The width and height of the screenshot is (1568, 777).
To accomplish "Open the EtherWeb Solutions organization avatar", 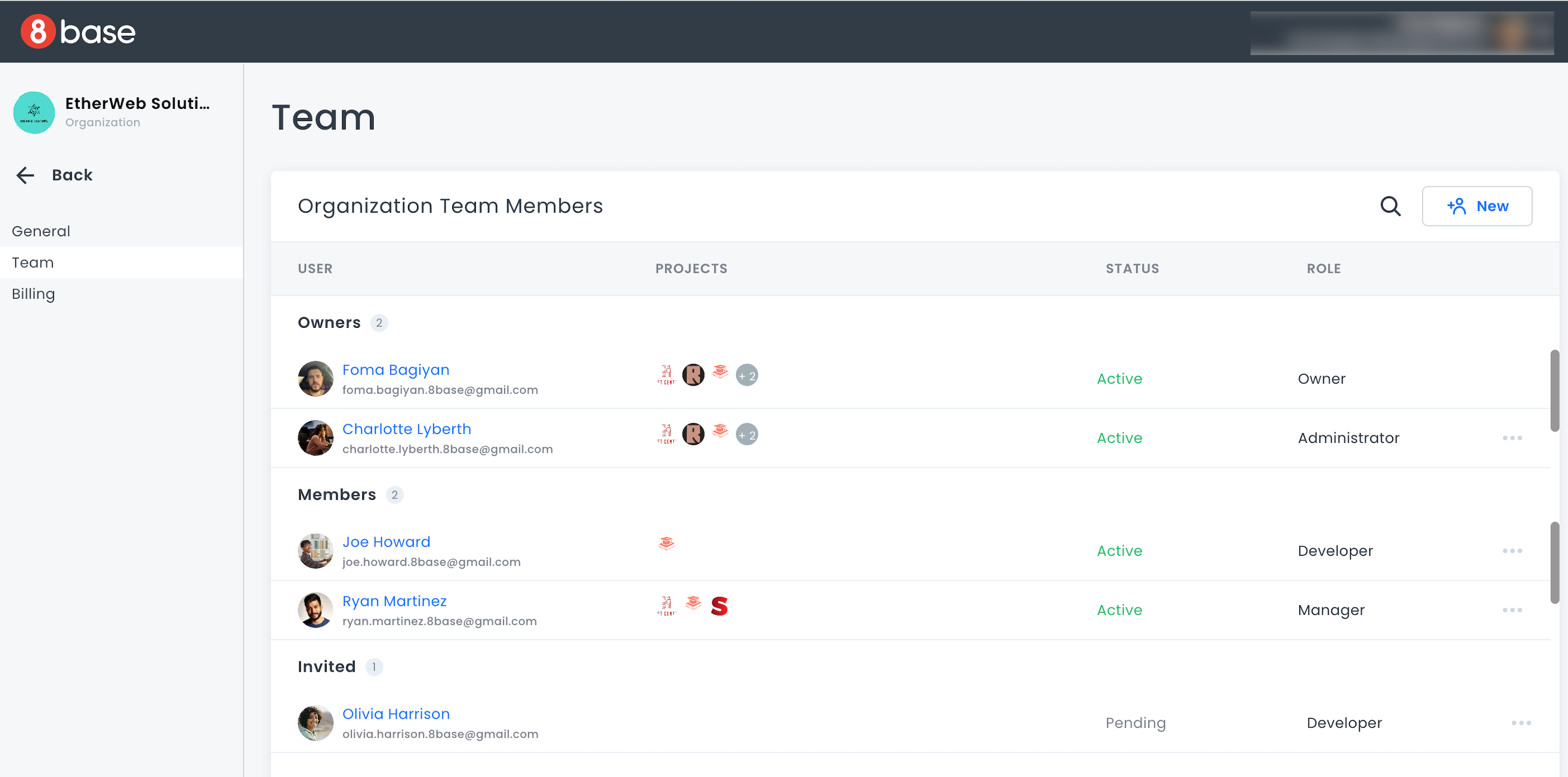I will 34,112.
